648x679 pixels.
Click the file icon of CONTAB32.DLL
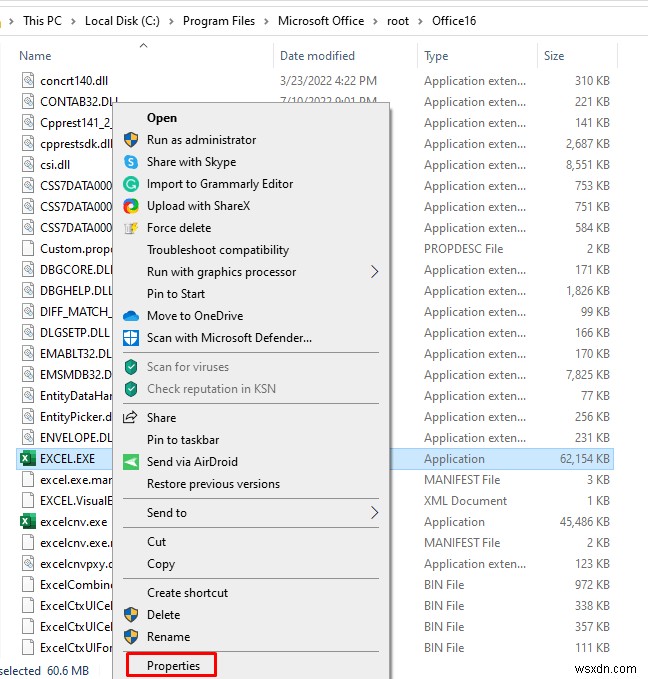28,101
